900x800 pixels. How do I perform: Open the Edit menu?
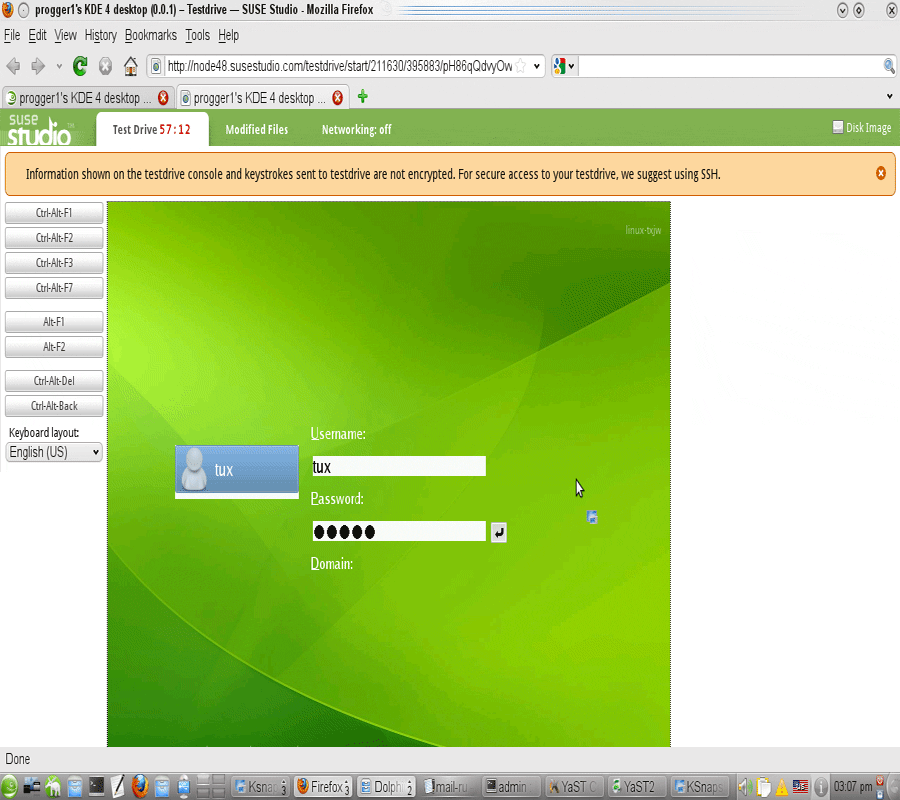[x=37, y=36]
